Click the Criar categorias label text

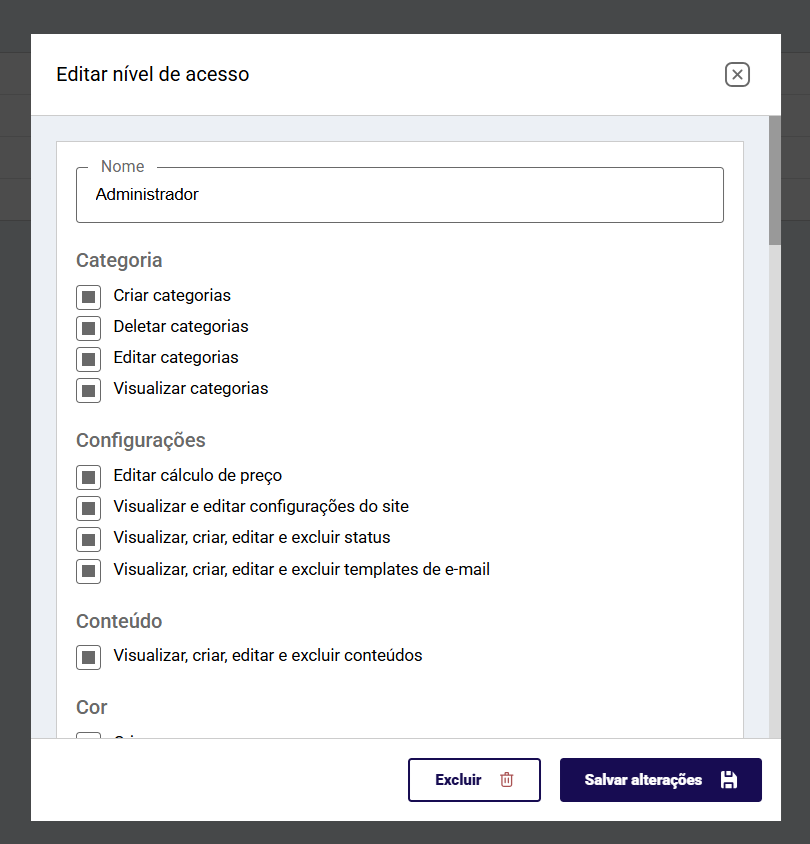[172, 296]
